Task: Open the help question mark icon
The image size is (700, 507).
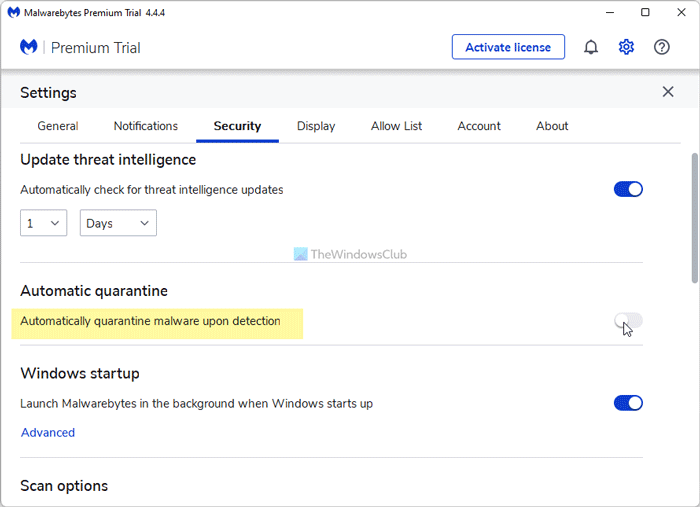Action: [x=662, y=47]
